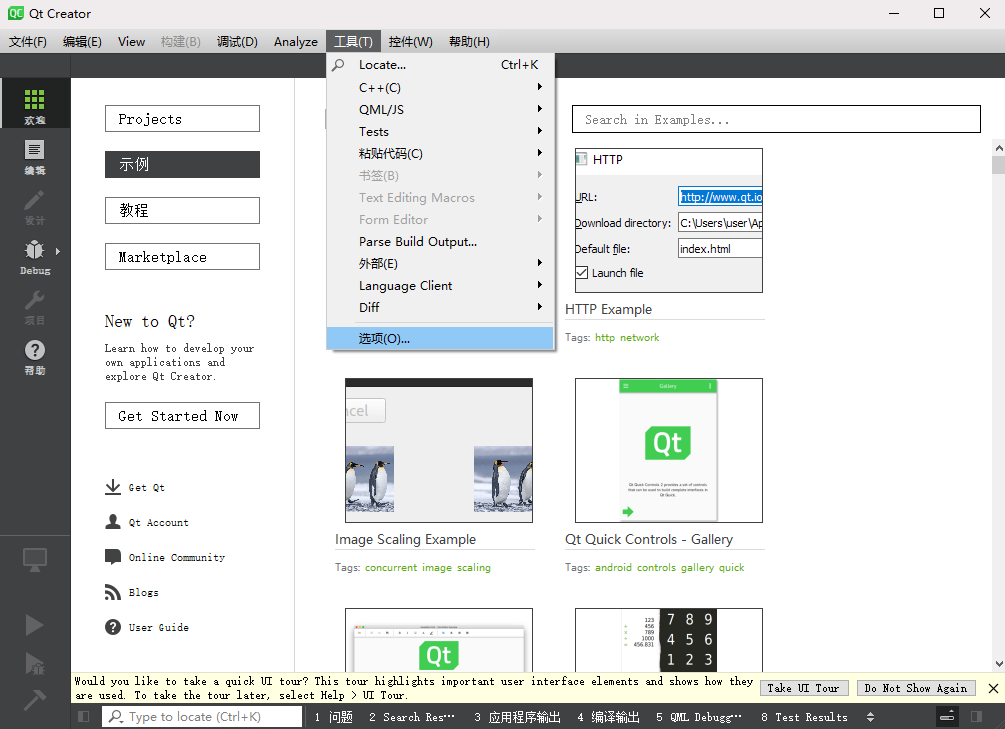Image resolution: width=1005 pixels, height=729 pixels.
Task: Open the kit selector monitor icon
Action: [x=35, y=559]
